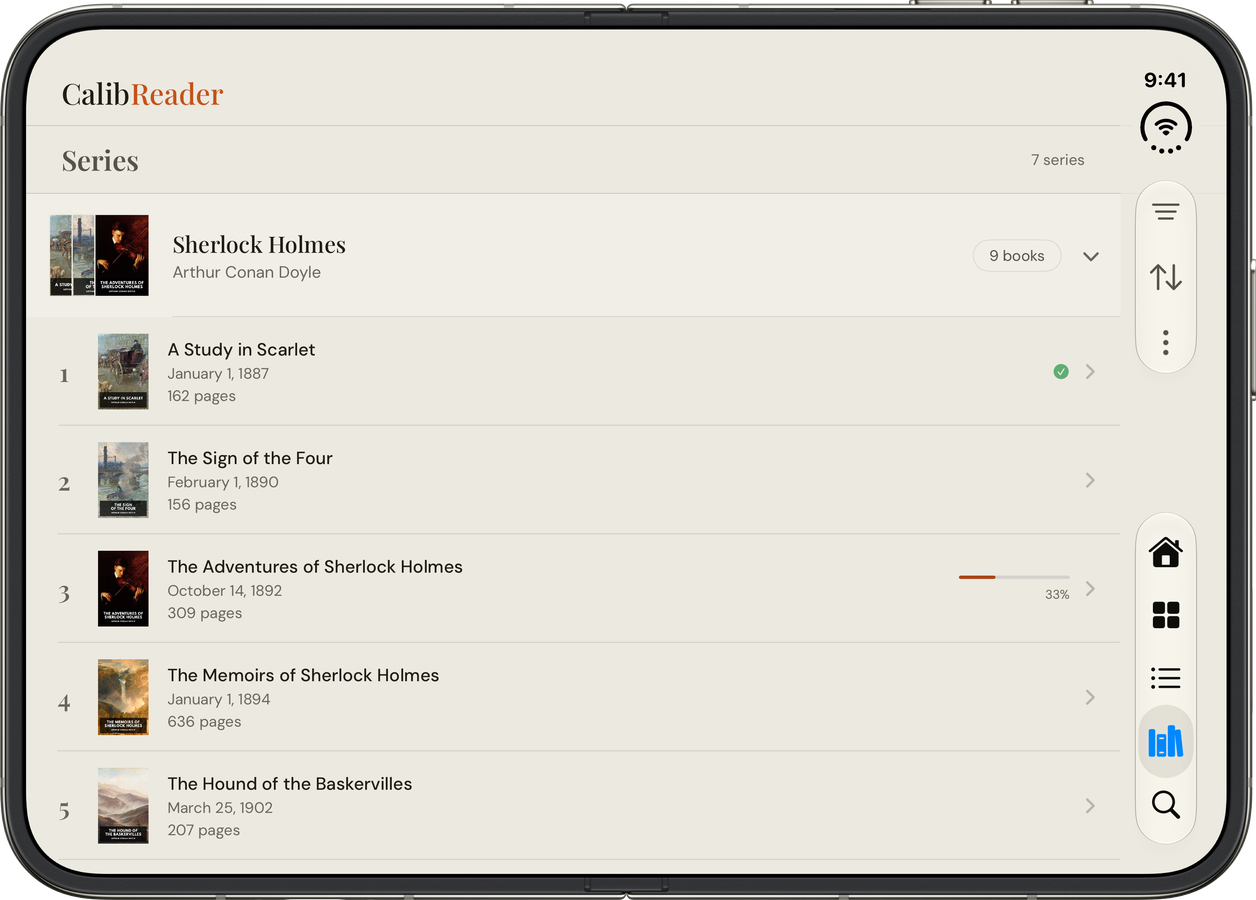Open the A Study in Scarlet title
Image resolution: width=1256 pixels, height=900 pixels.
(x=241, y=350)
